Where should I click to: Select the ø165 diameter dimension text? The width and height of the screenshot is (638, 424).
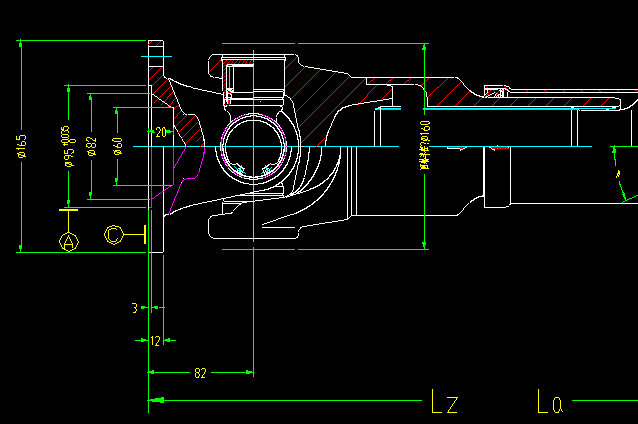22,147
